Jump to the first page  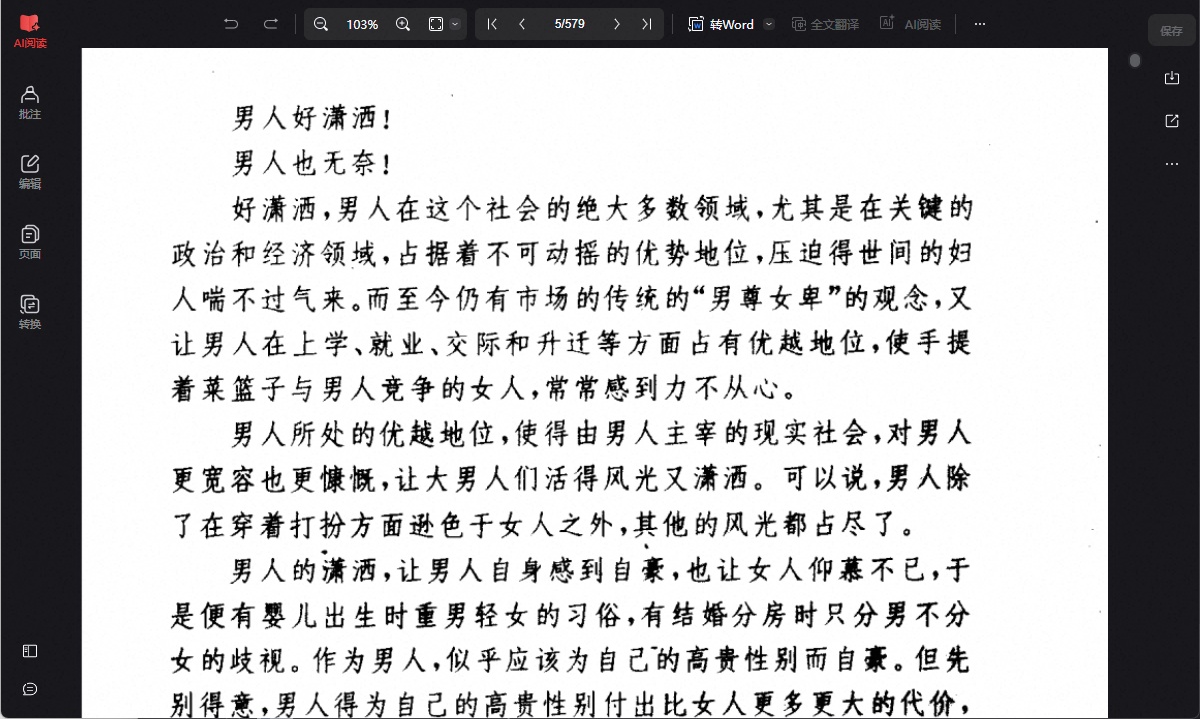pyautogui.click(x=492, y=24)
